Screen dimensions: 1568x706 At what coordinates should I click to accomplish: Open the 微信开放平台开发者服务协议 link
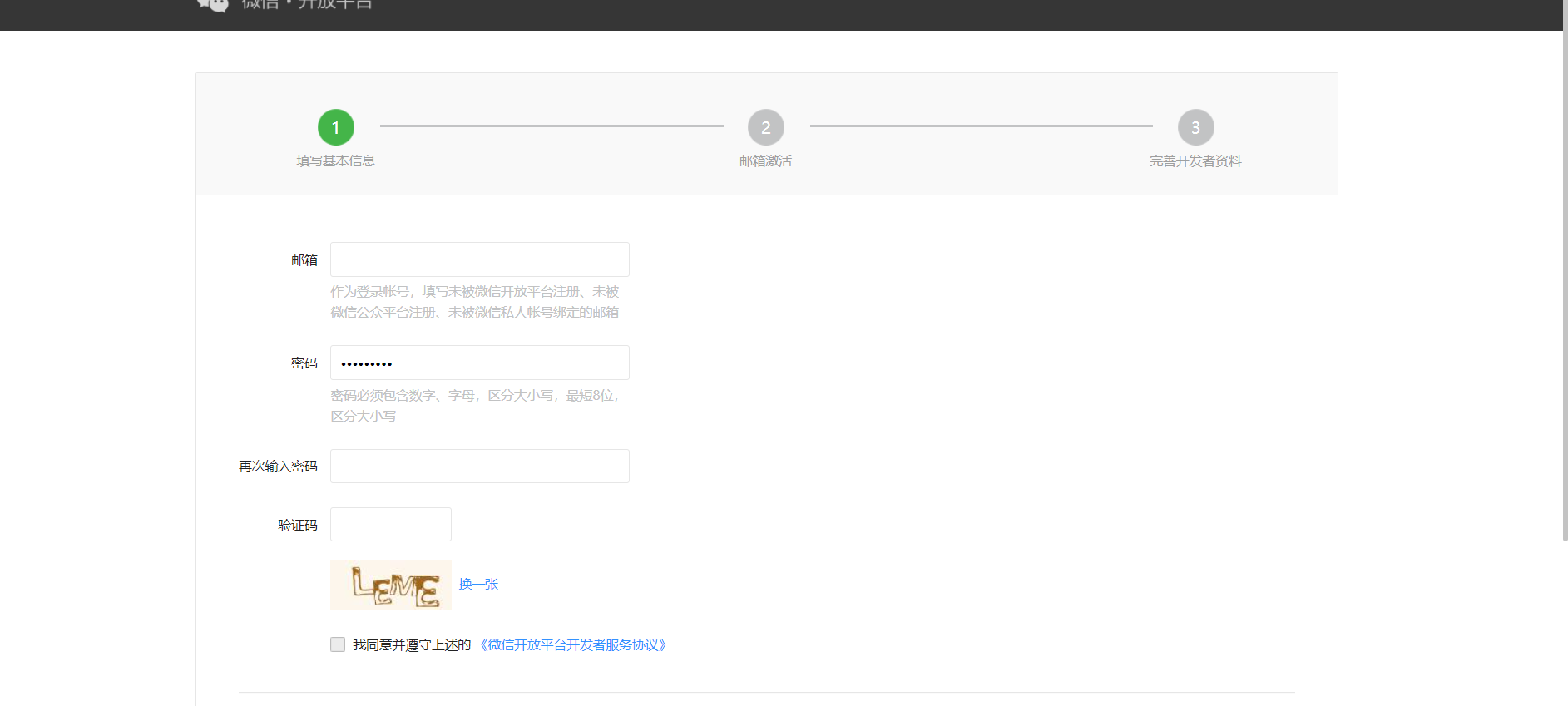572,645
